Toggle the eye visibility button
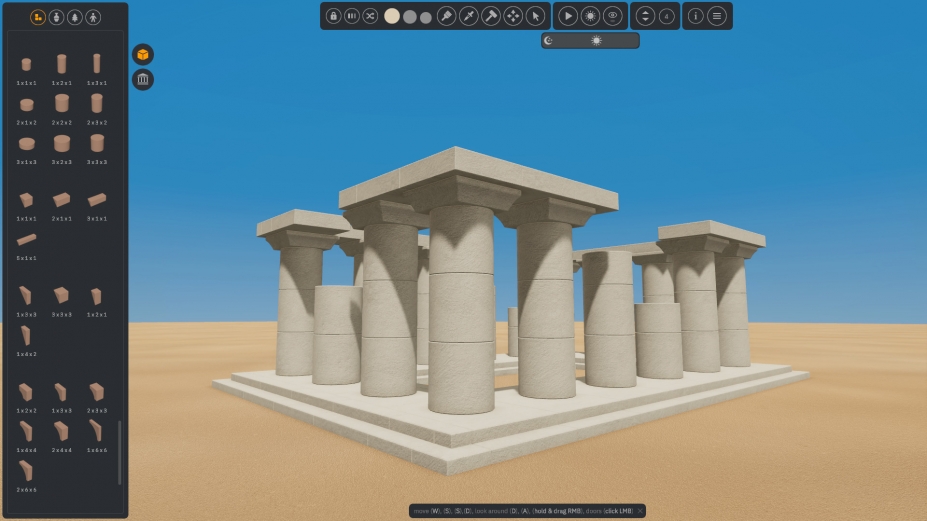This screenshot has height=521, width=927. [612, 16]
